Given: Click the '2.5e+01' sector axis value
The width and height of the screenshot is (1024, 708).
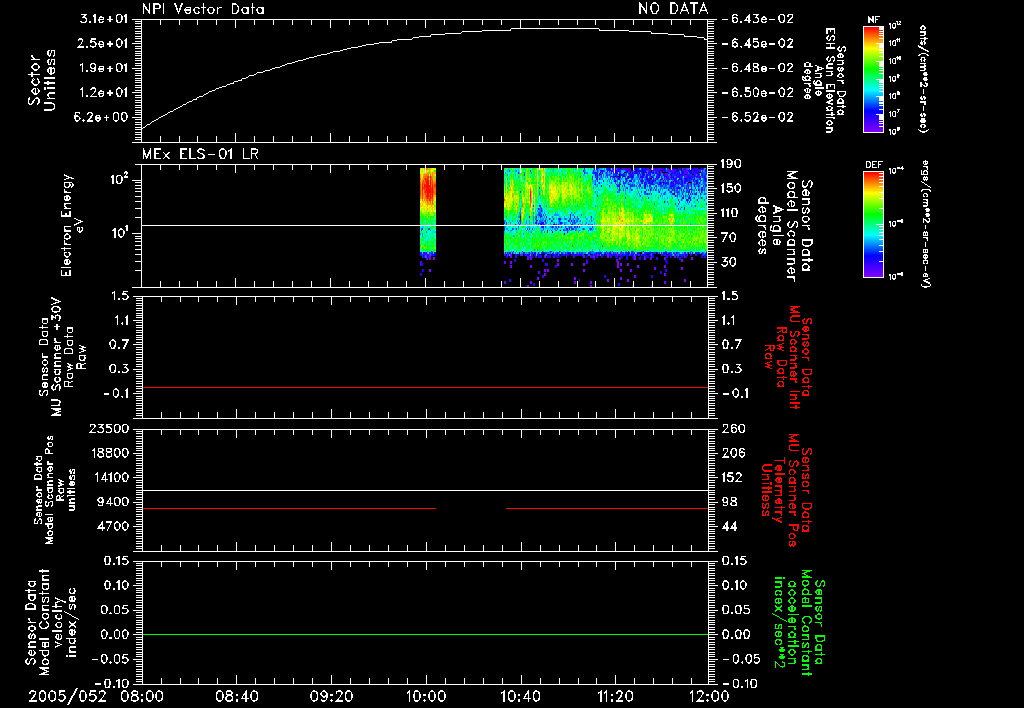Looking at the screenshot, I should click(x=103, y=43).
